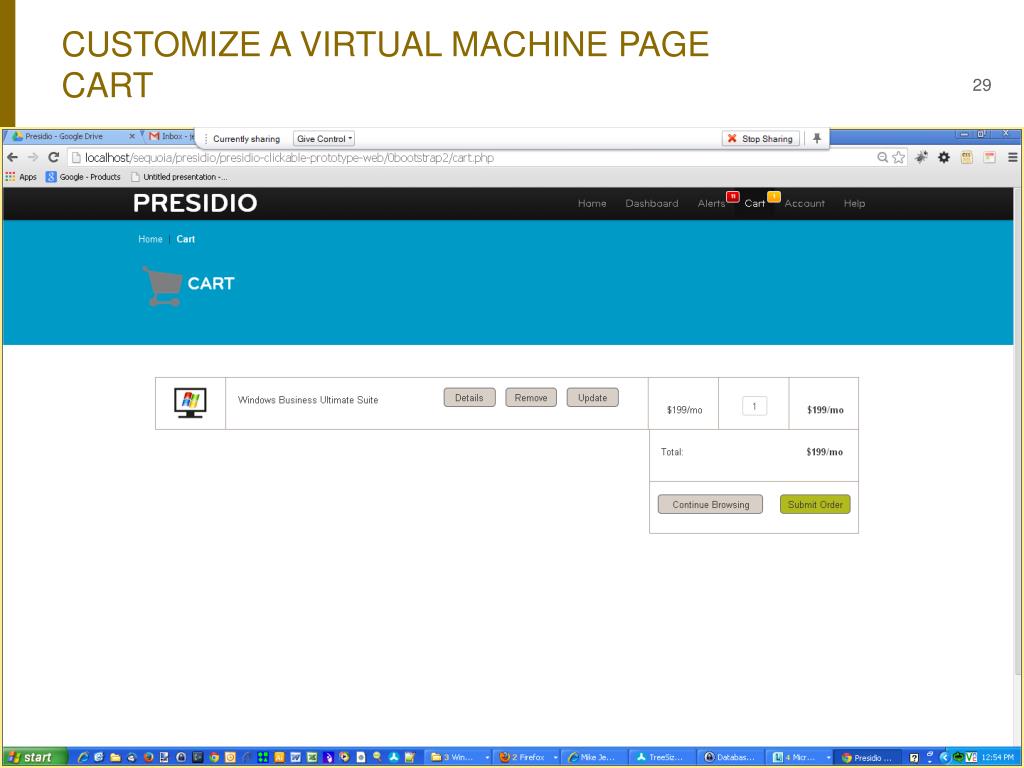Screen dimensions: 1024x768
Task: Open the Windows start button
Action: pos(34,757)
